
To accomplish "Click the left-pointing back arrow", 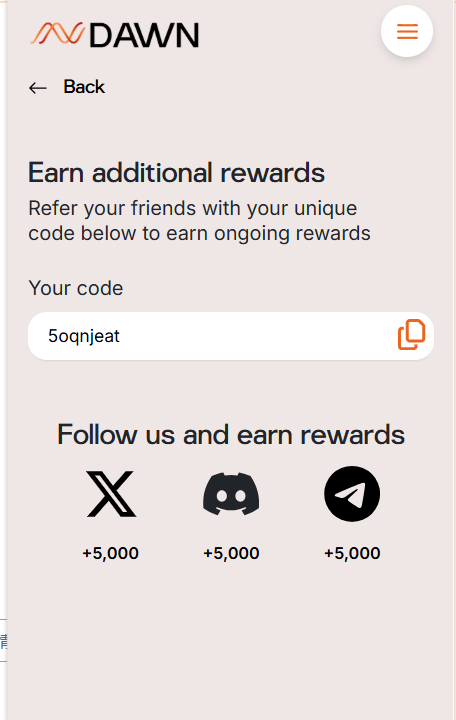I will (38, 88).
